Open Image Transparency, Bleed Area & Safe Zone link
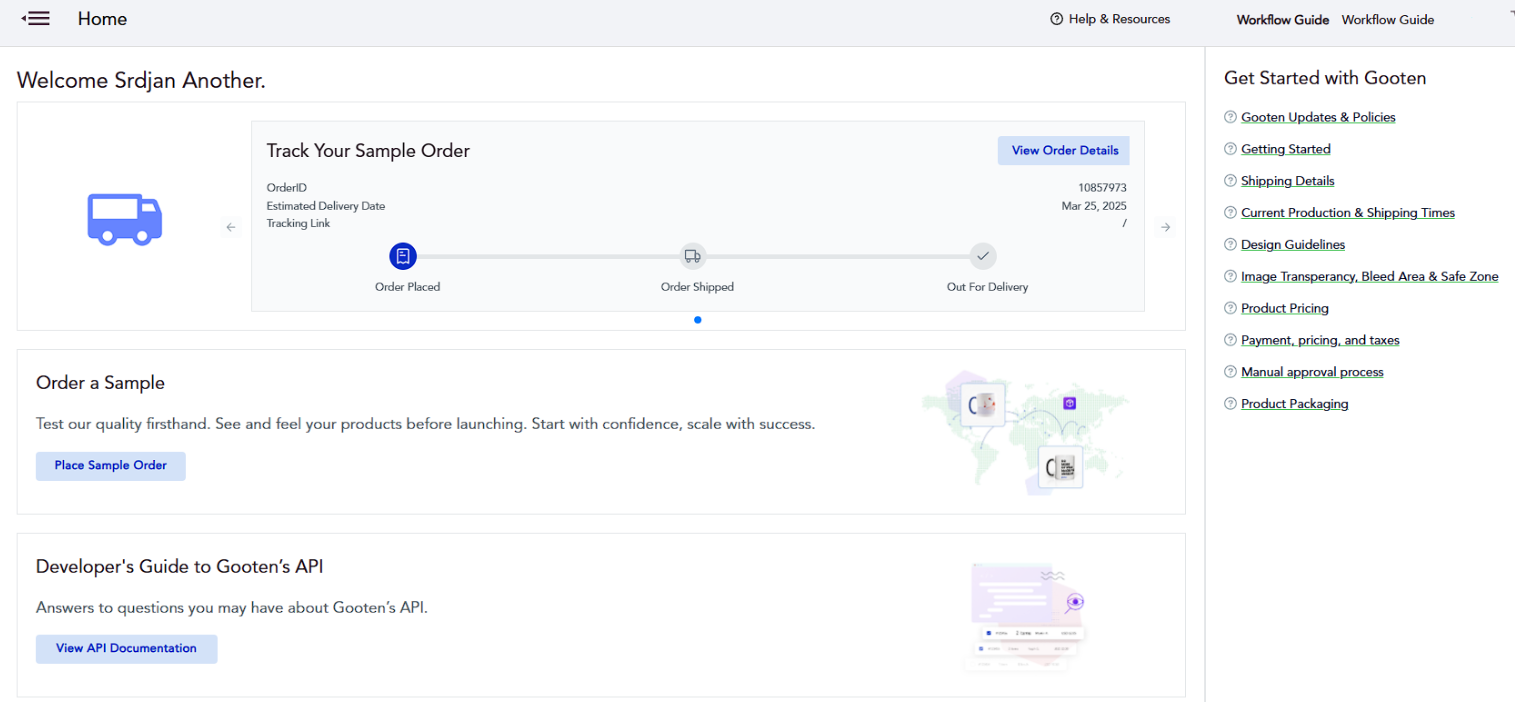Image resolution: width=1515 pixels, height=702 pixels. click(1370, 277)
